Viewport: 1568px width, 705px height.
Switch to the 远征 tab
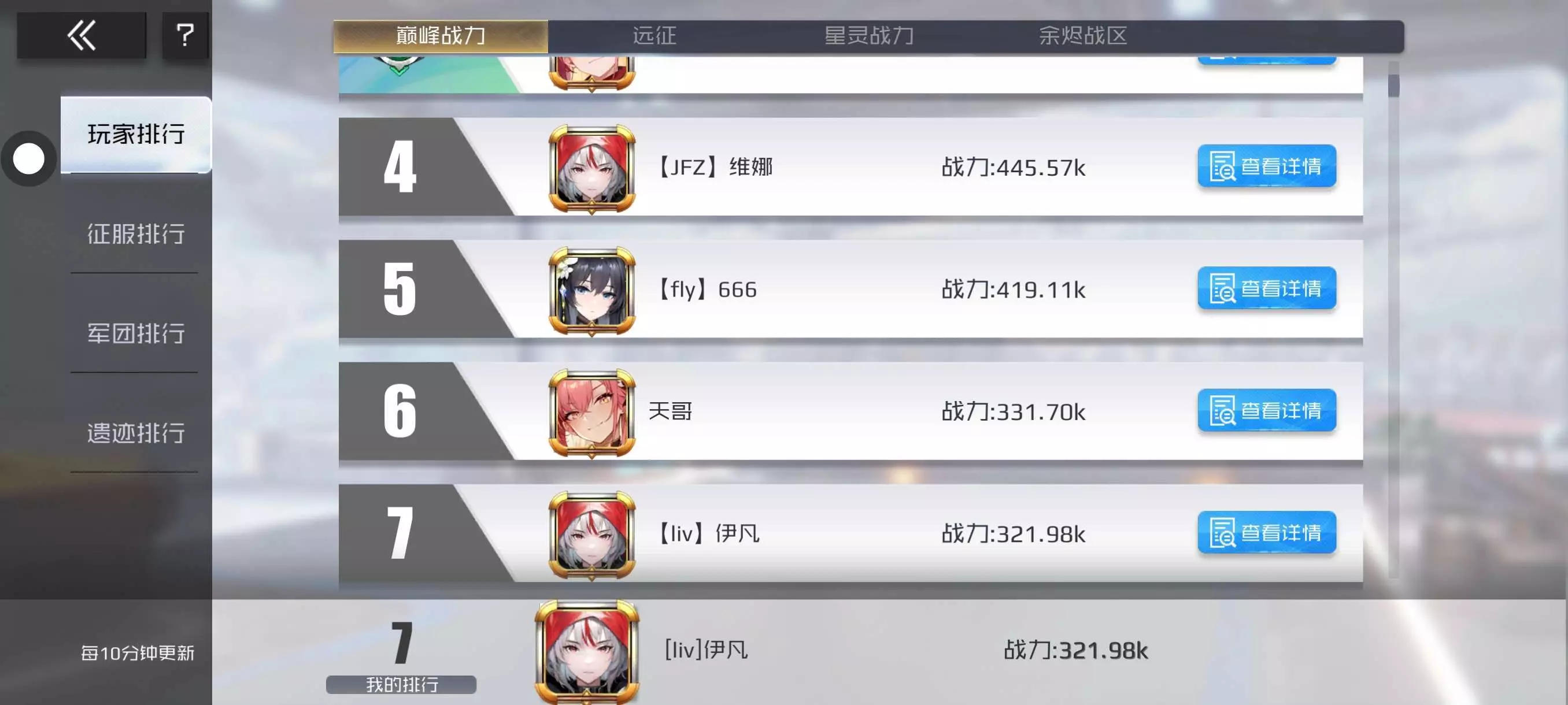pyautogui.click(x=654, y=36)
